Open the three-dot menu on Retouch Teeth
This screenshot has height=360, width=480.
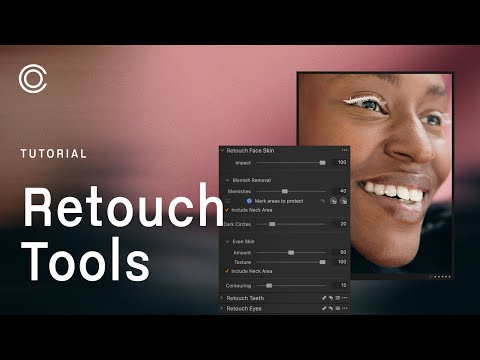344,298
